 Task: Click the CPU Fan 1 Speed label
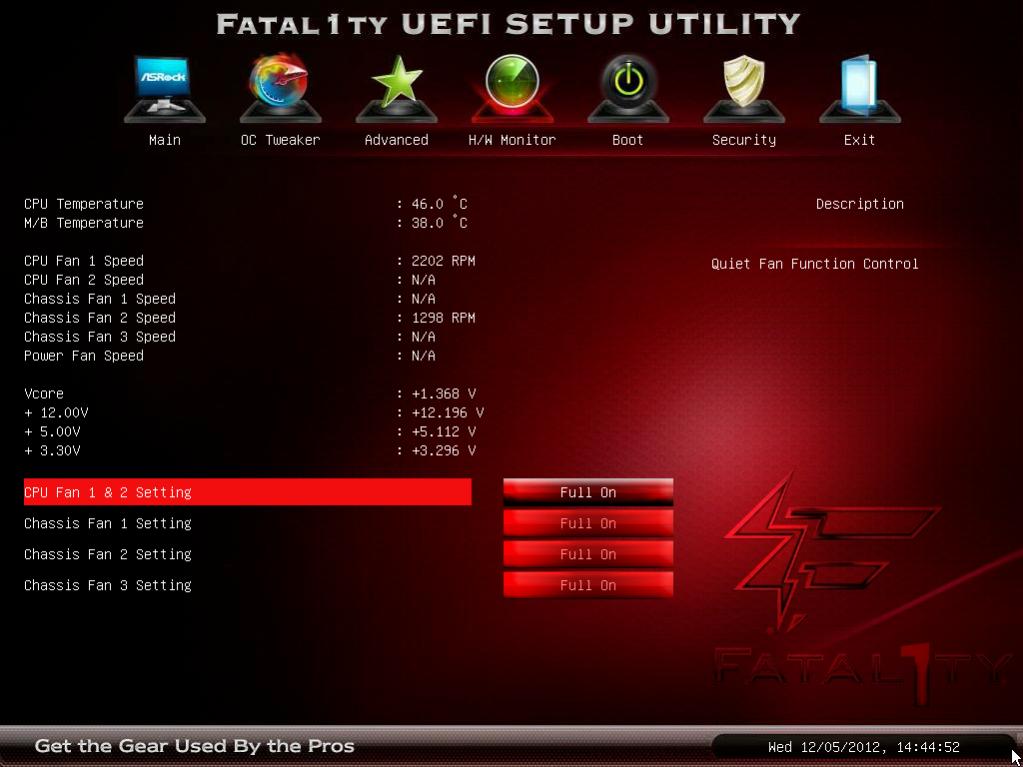click(x=84, y=261)
